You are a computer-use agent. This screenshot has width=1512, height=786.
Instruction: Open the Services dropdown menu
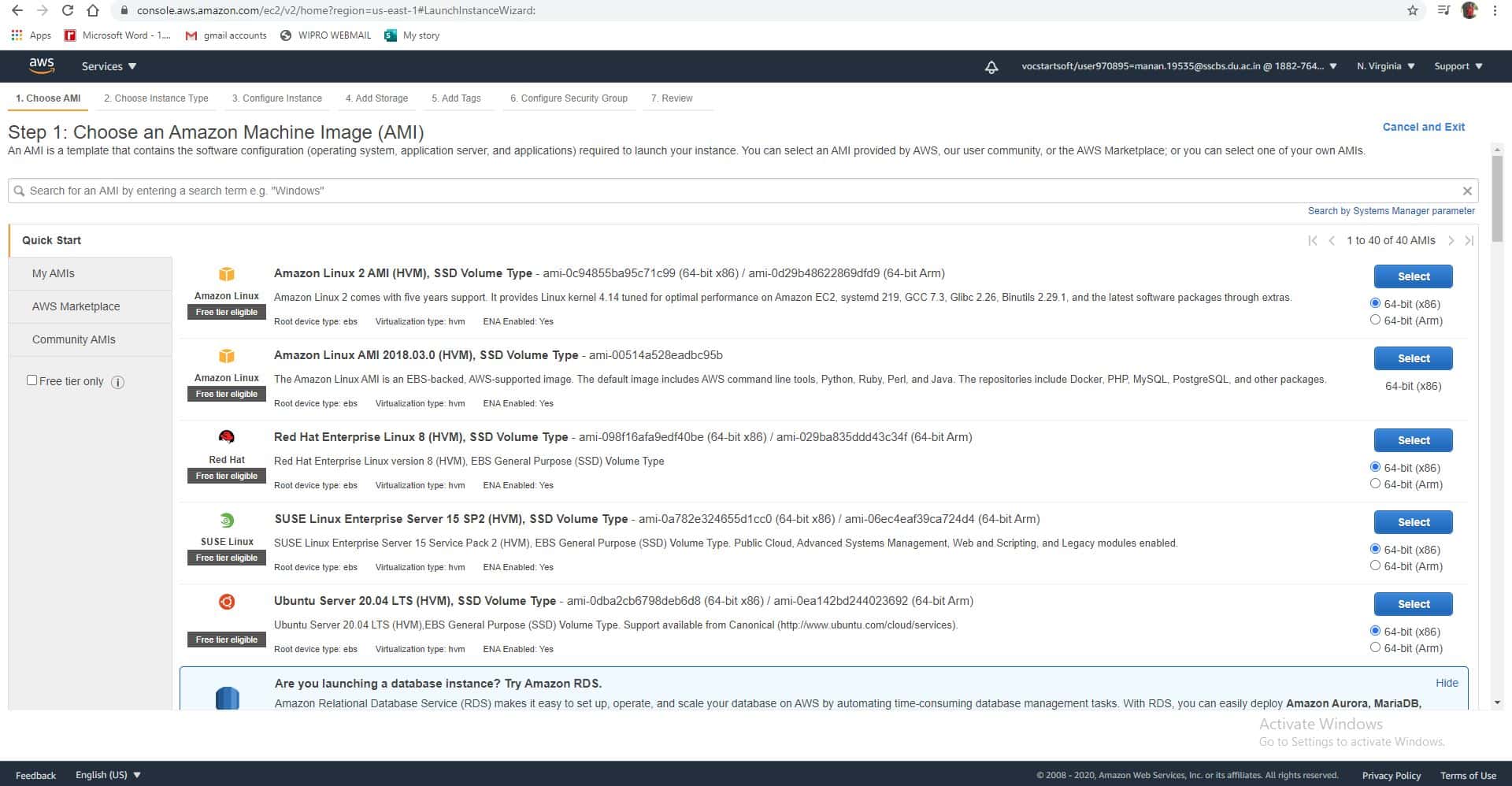(x=109, y=66)
